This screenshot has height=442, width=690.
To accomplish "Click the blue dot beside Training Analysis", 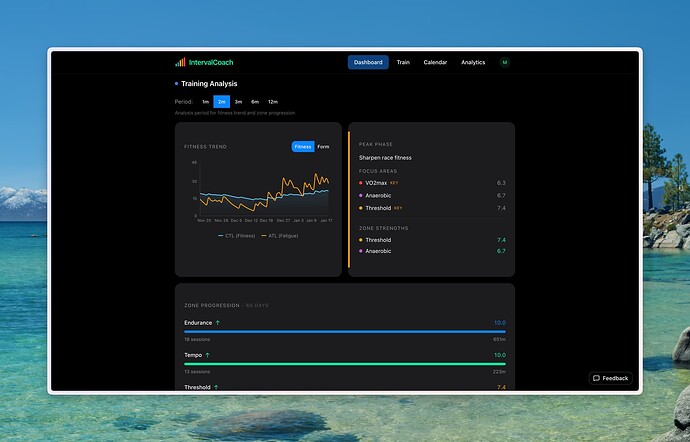I will [x=177, y=84].
